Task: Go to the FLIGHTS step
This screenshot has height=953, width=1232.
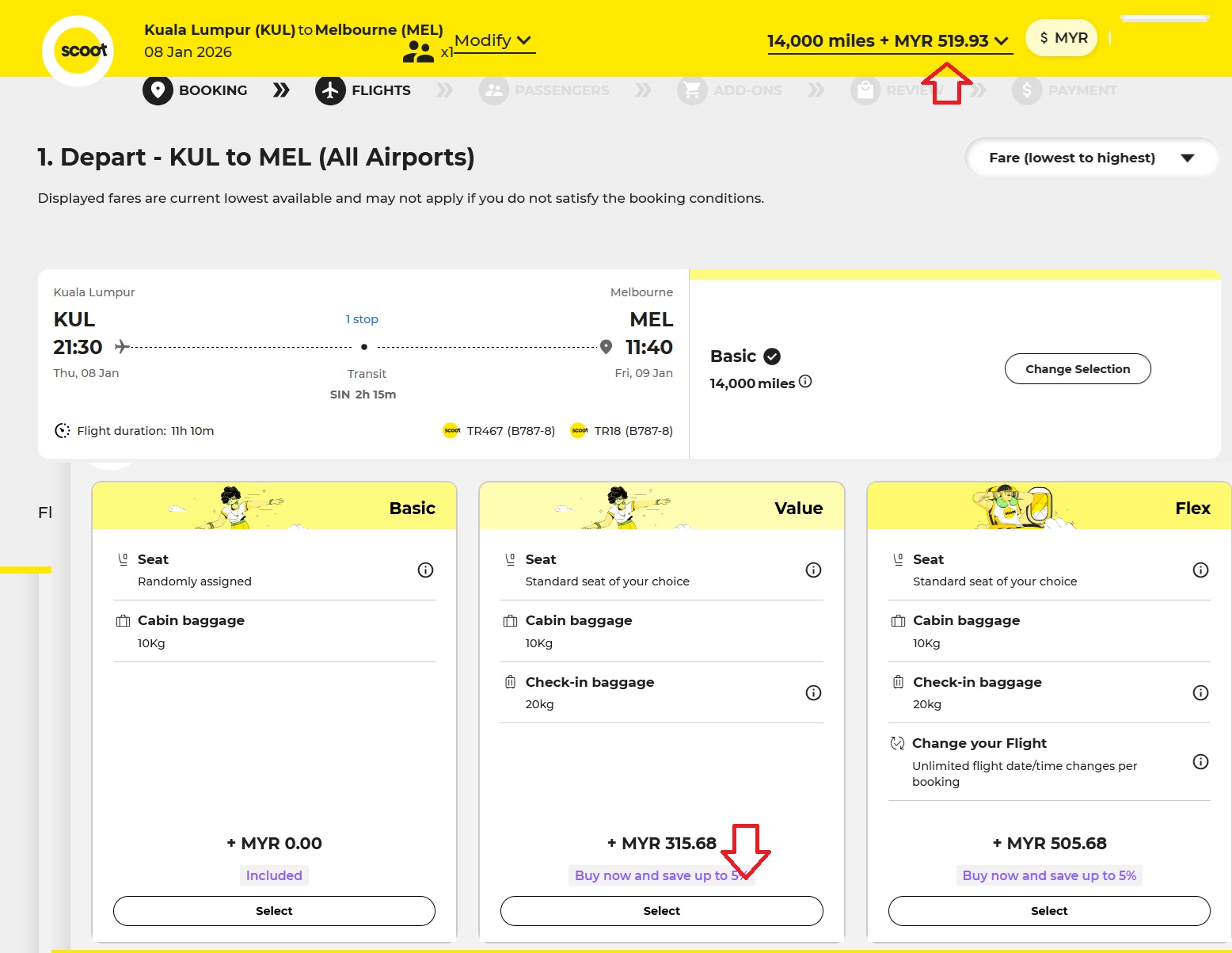Action: 381,90
